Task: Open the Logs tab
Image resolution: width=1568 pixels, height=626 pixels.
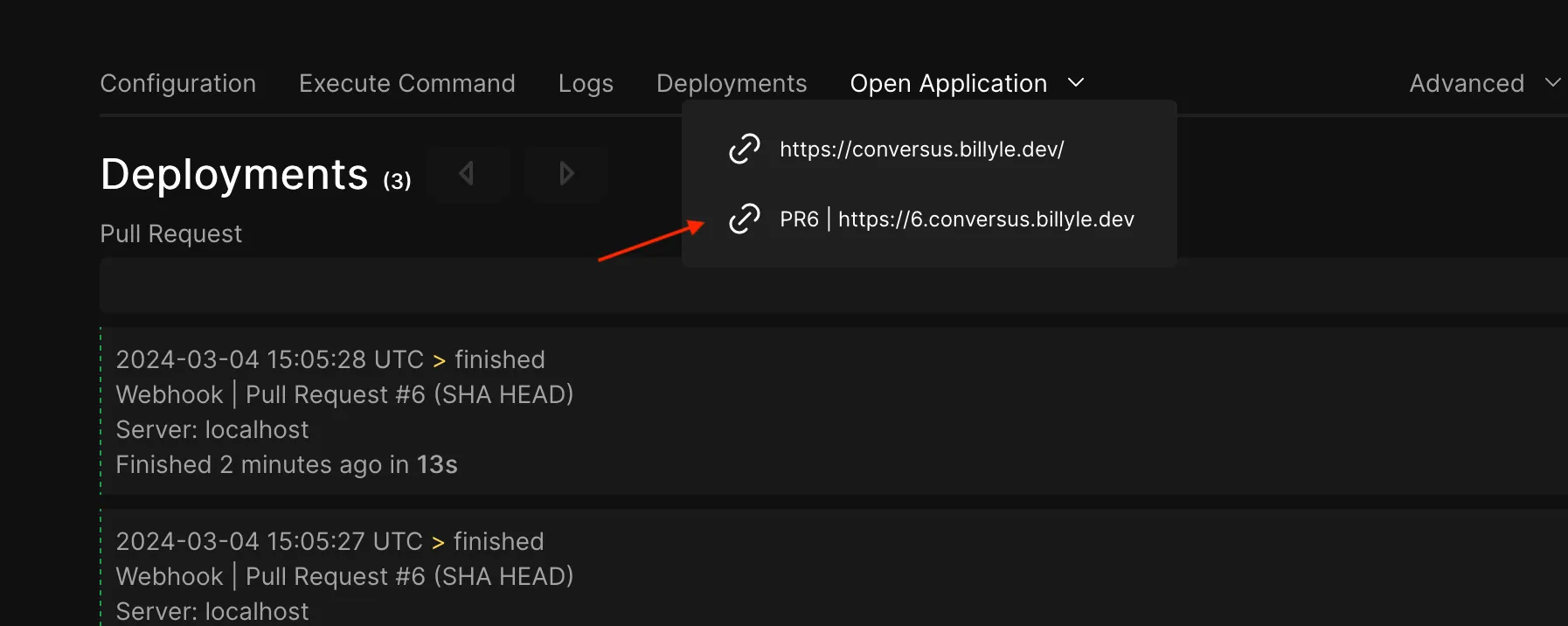Action: (x=586, y=83)
